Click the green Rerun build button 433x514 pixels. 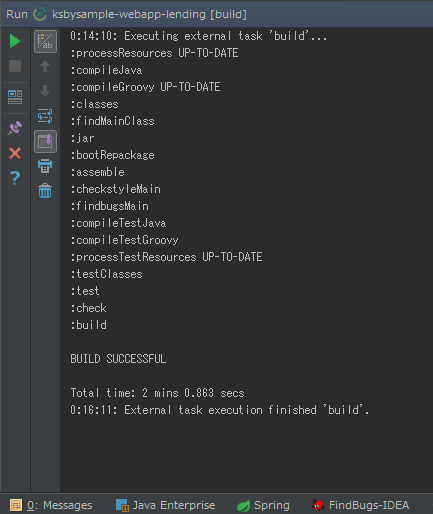point(15,41)
